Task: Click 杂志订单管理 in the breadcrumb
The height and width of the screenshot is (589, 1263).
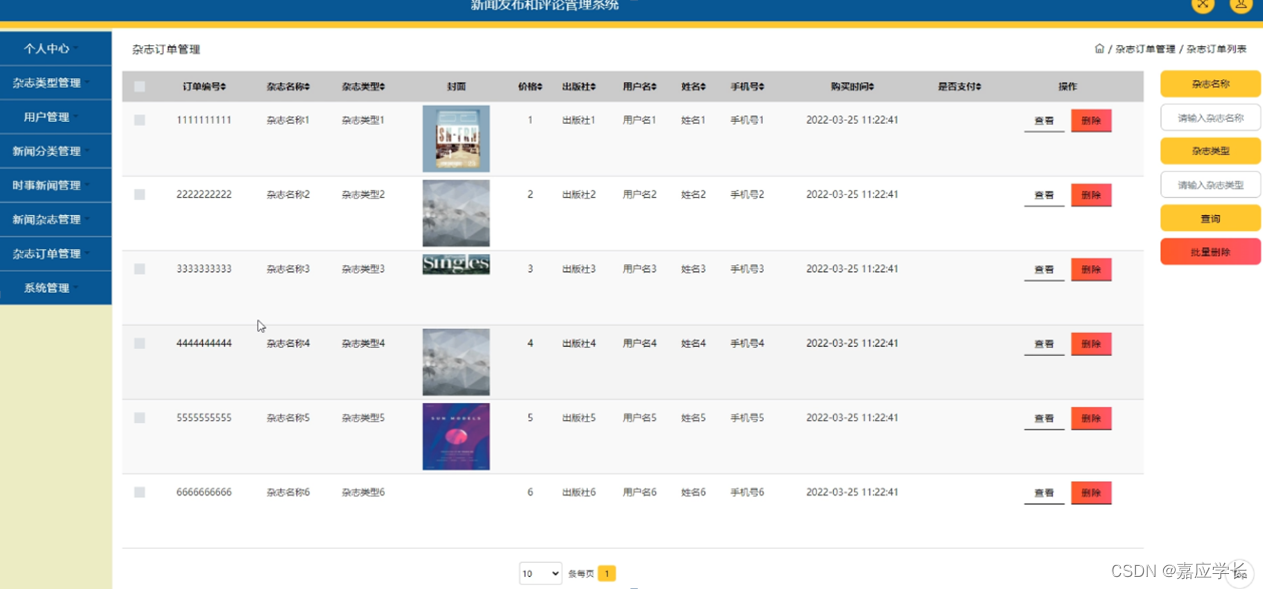Action: tap(1145, 48)
